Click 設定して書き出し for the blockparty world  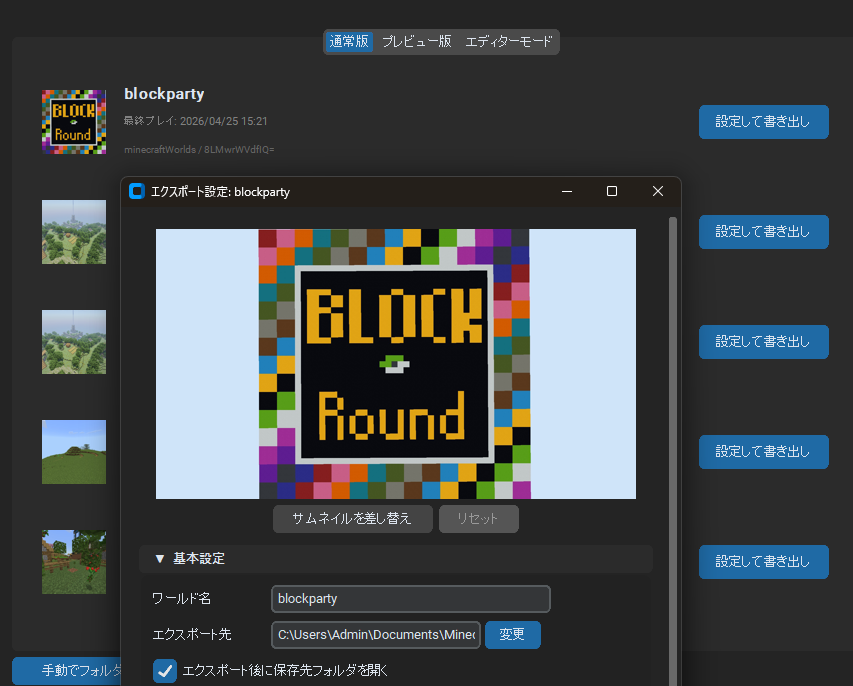click(x=763, y=122)
